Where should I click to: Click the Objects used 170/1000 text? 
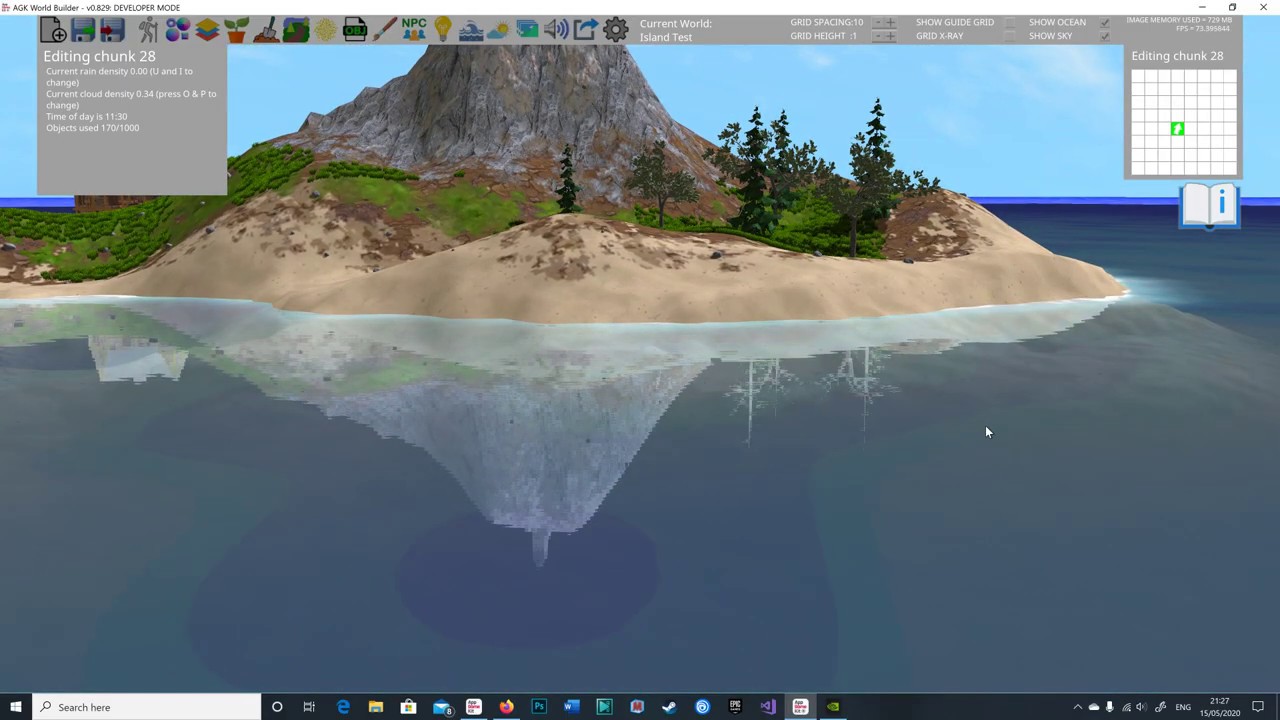pyautogui.click(x=92, y=128)
